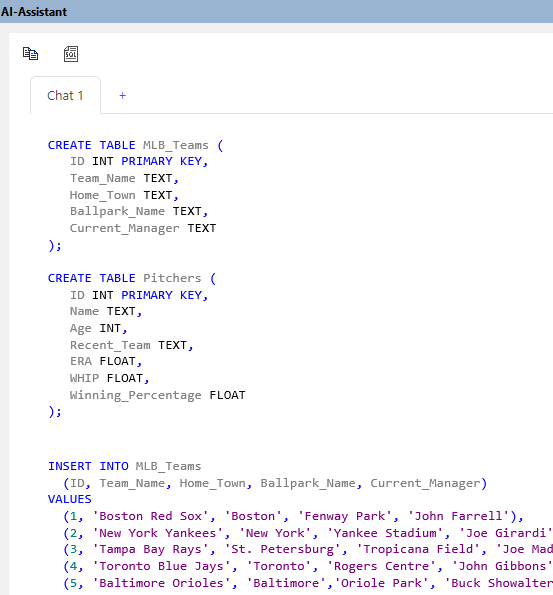Click the Pitchers table name
The width and height of the screenshot is (553, 595).
point(172,278)
